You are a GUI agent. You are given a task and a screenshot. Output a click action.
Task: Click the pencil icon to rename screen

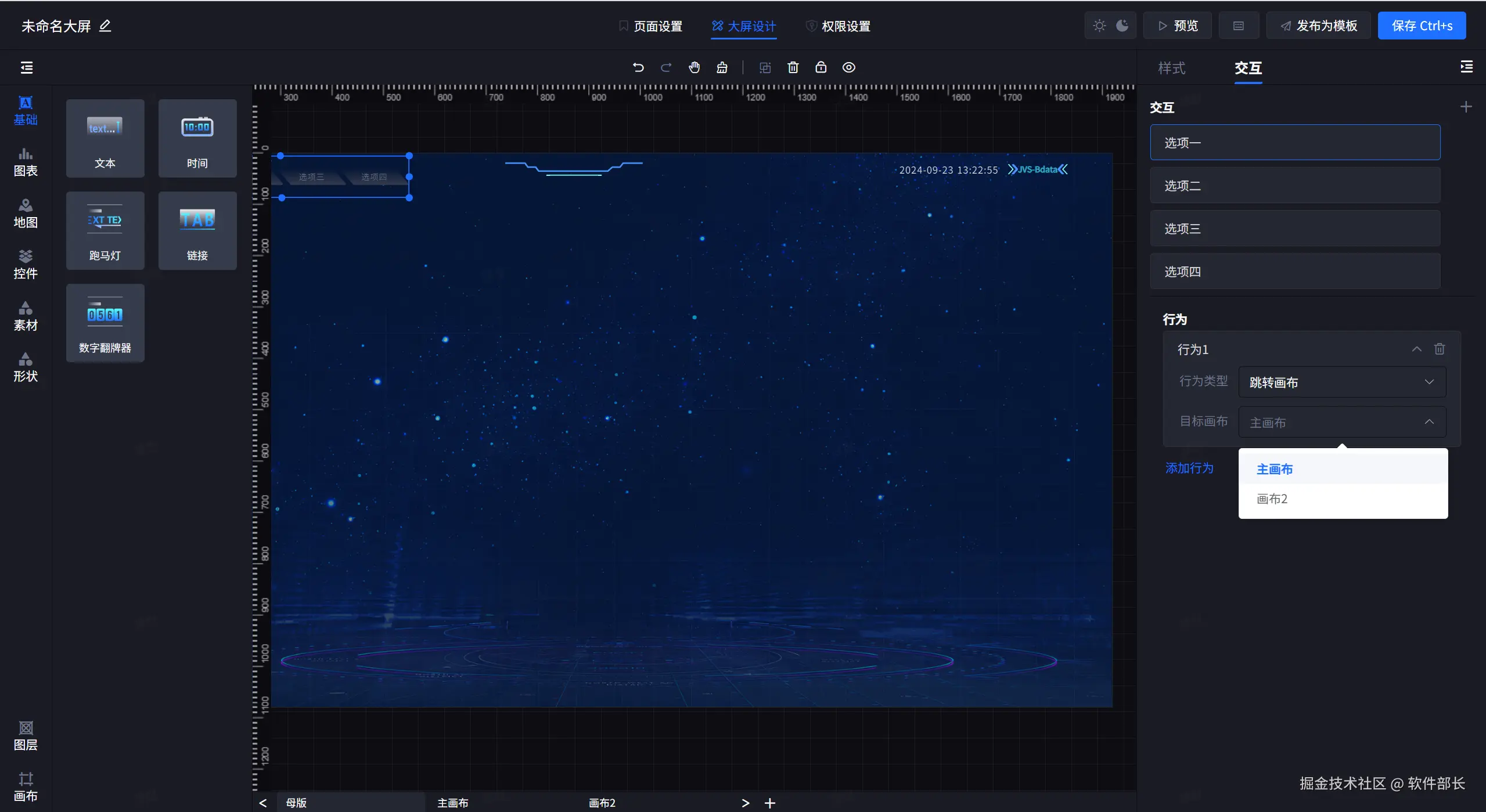click(x=105, y=26)
